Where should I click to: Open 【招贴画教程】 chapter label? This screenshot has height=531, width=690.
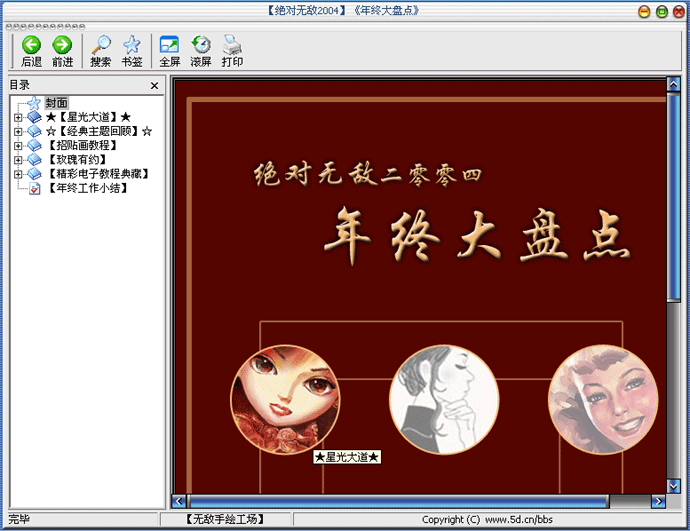[x=82, y=145]
